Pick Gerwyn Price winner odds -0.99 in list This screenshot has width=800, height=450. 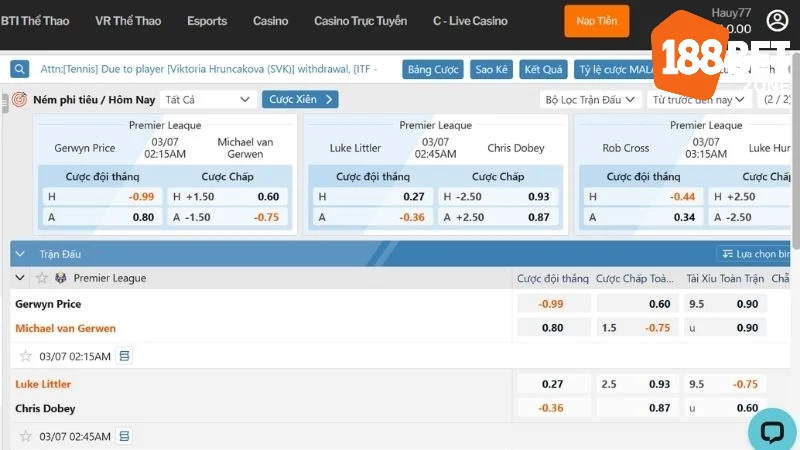(x=554, y=304)
